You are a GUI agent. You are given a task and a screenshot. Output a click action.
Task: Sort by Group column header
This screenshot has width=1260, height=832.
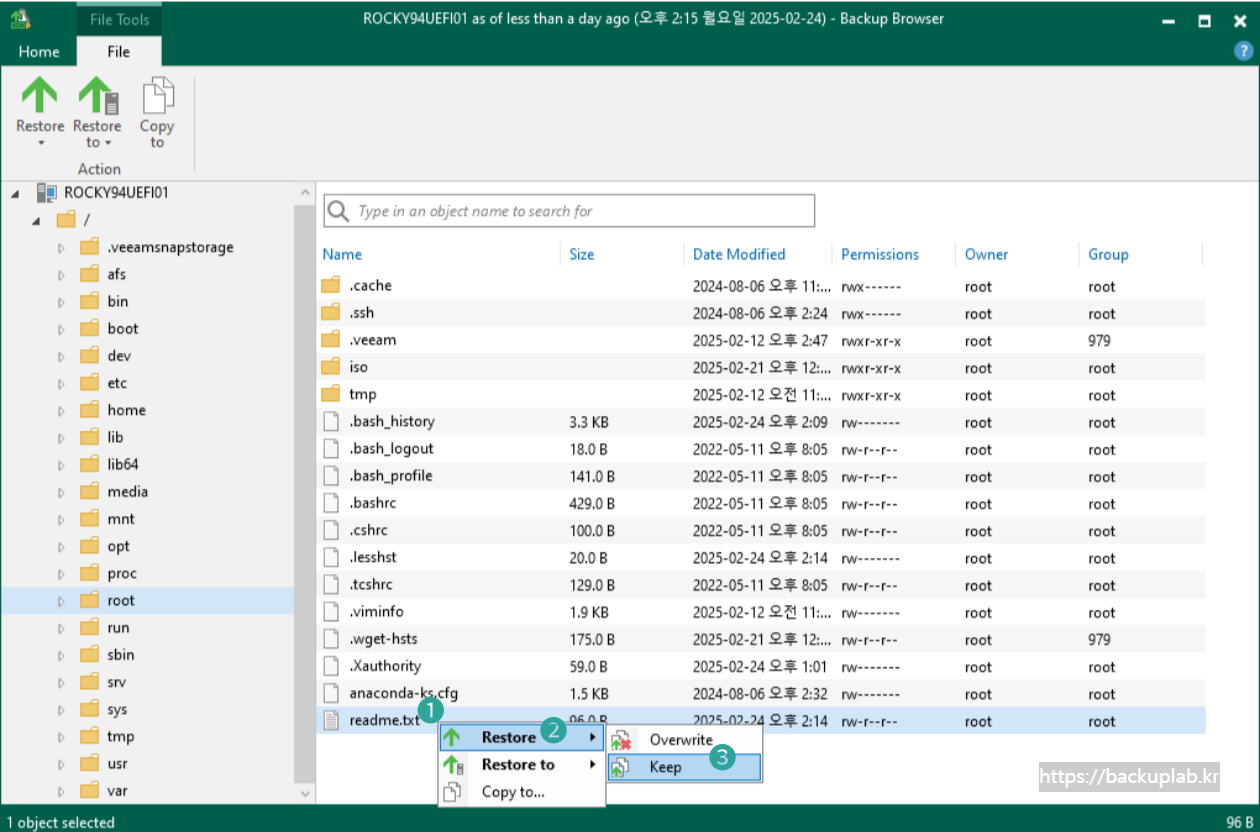pyautogui.click(x=1108, y=254)
